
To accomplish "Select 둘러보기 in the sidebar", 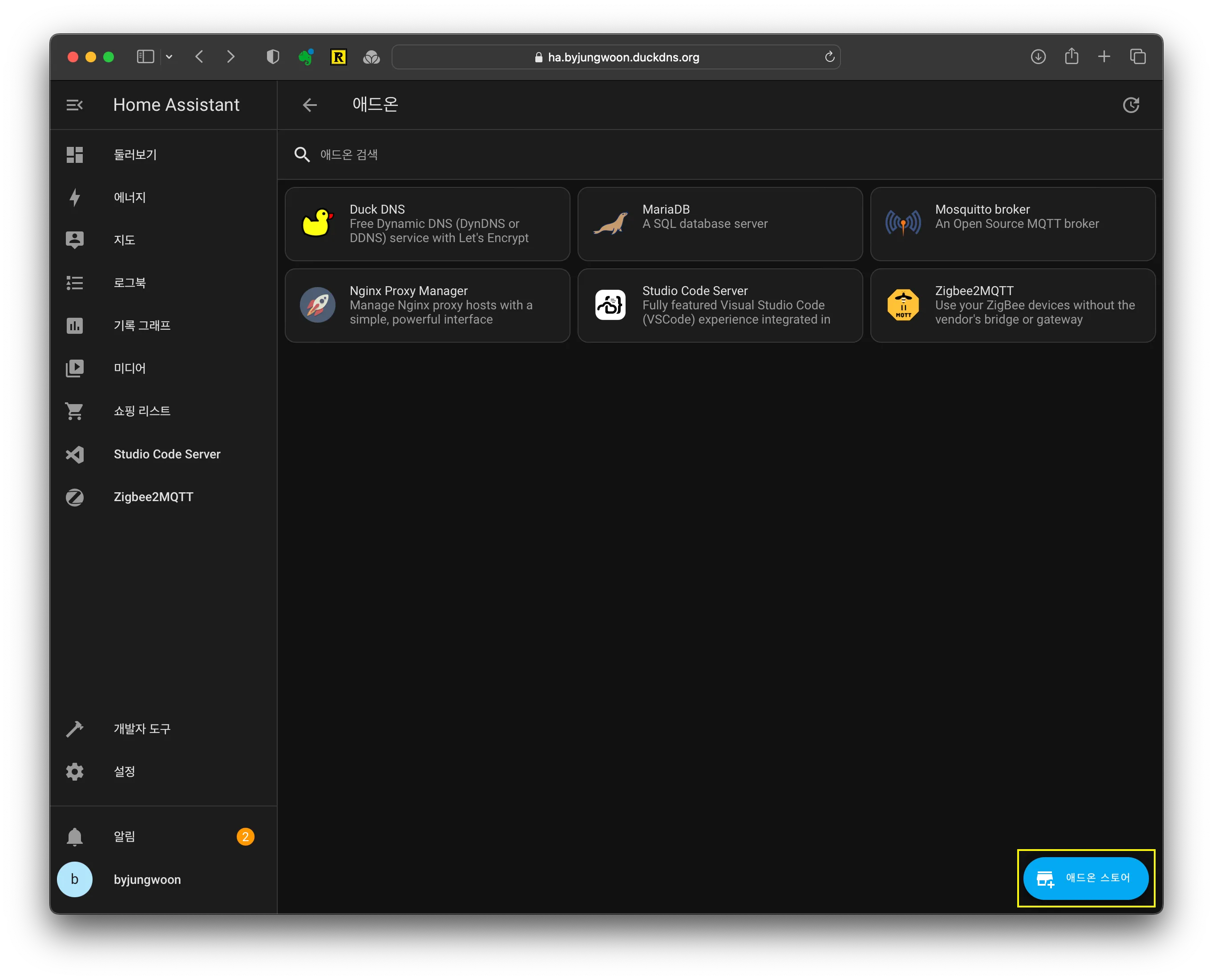I will point(163,155).
